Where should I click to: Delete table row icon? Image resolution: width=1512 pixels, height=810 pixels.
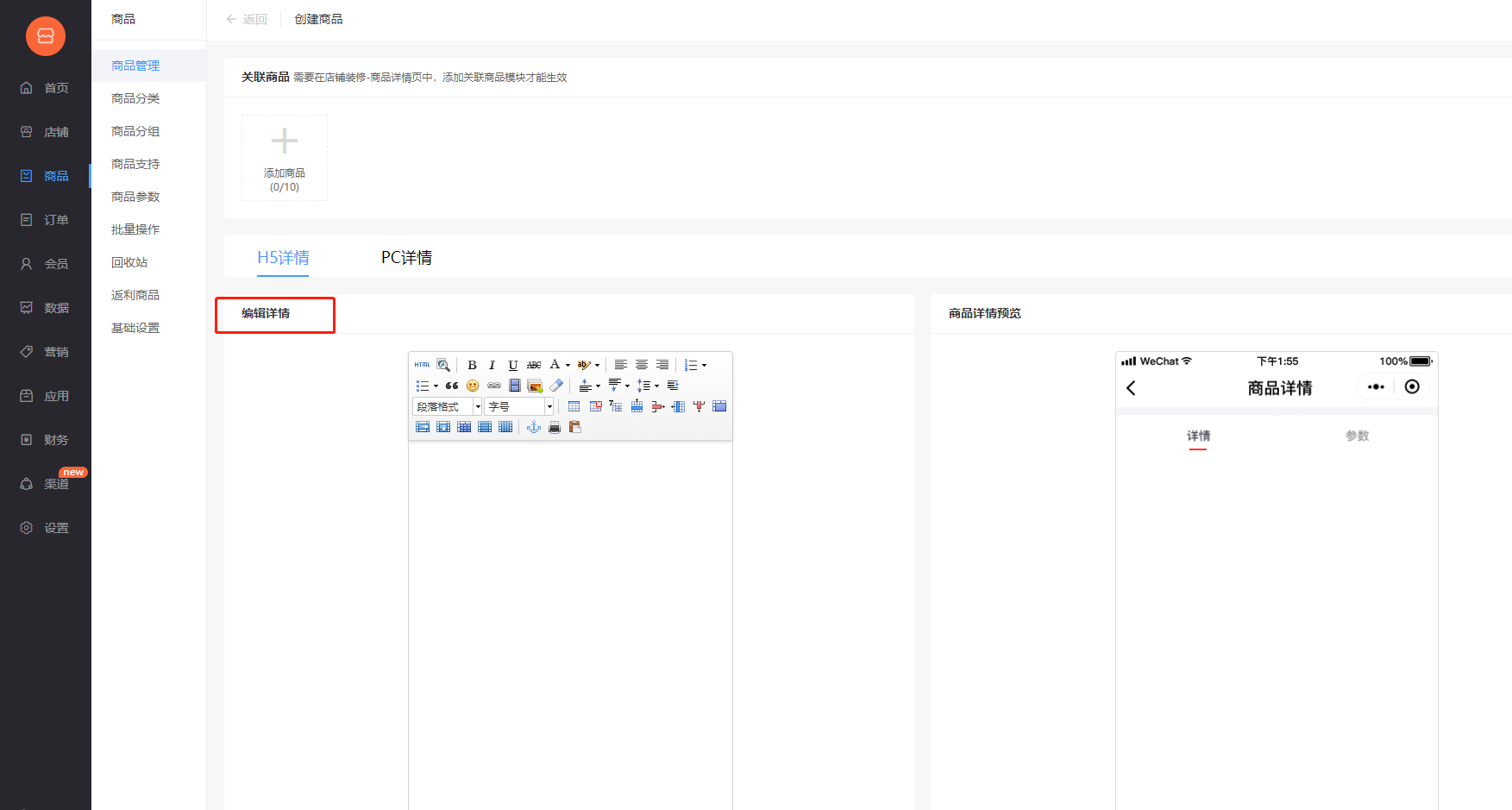click(657, 406)
